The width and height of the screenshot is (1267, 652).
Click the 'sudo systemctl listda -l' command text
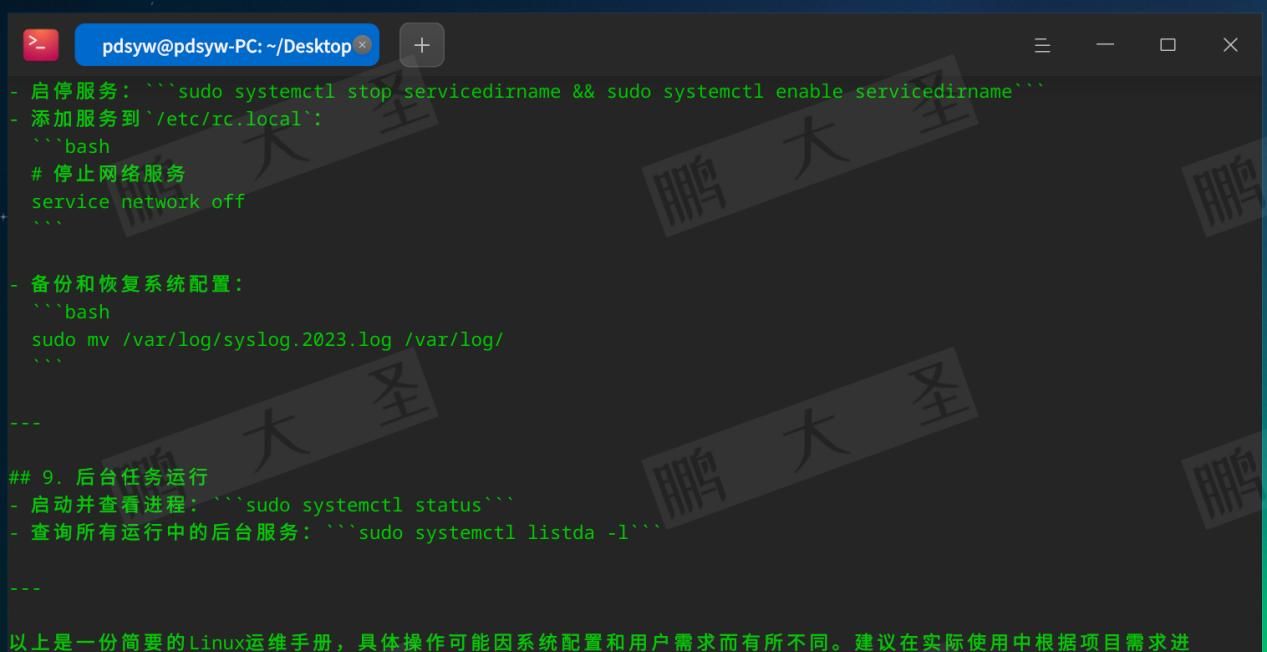point(494,533)
